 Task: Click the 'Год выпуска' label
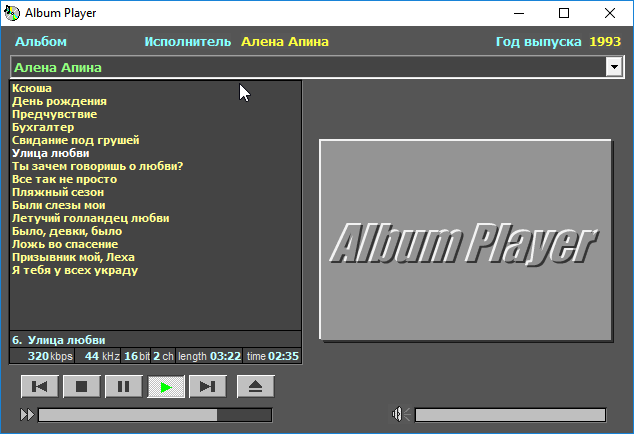(539, 42)
